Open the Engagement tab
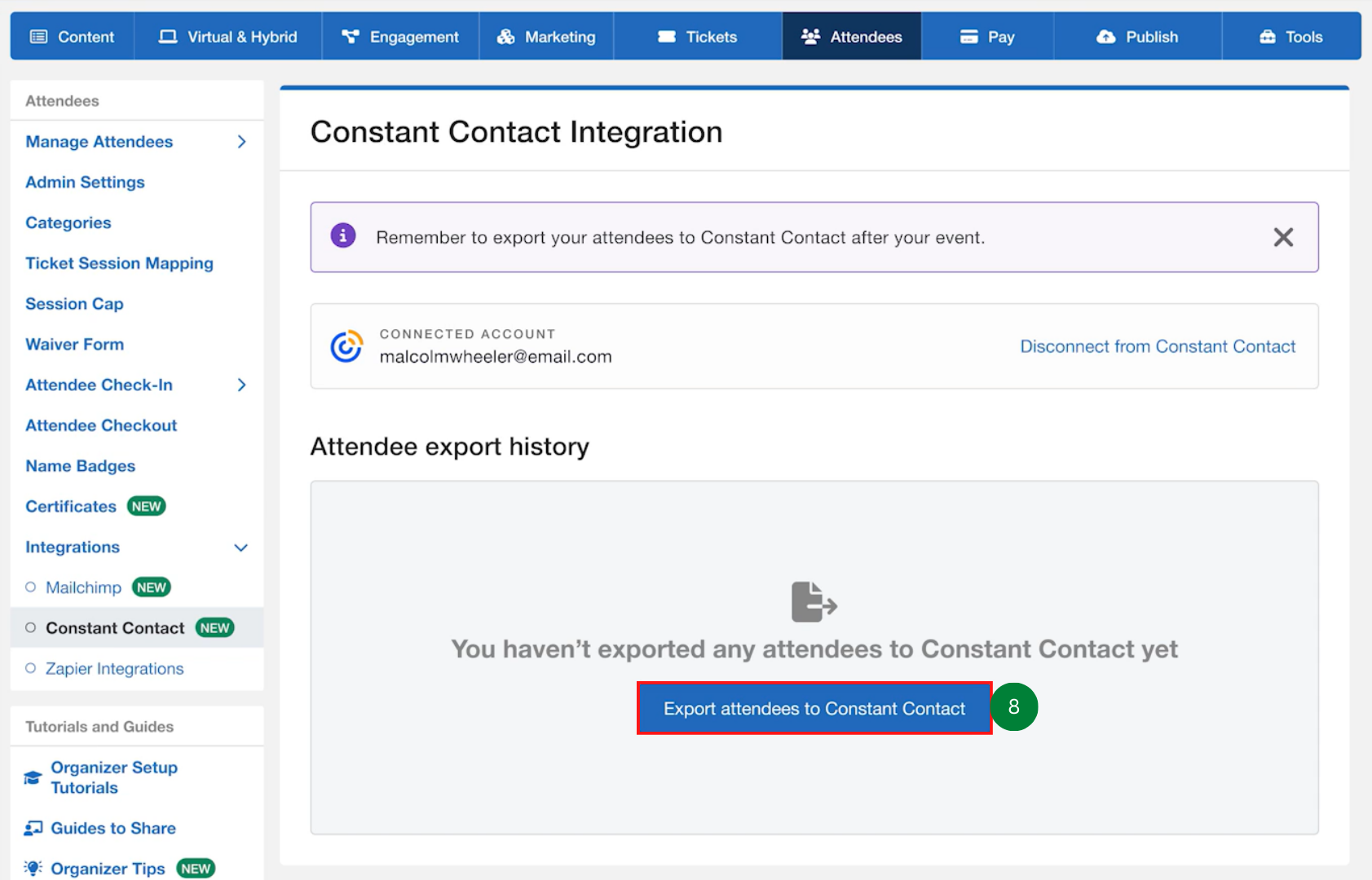 (x=400, y=37)
